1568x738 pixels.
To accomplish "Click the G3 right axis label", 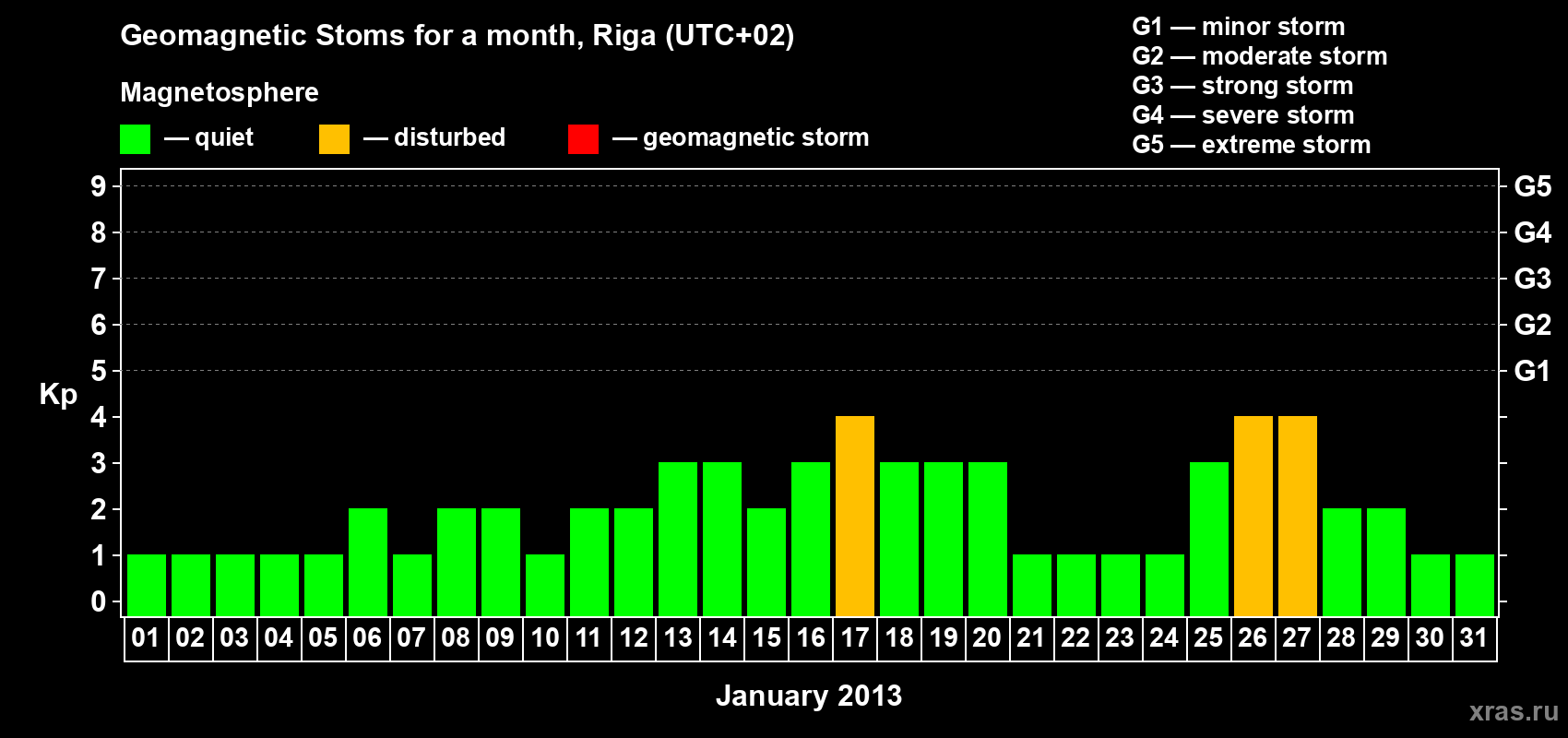I will (x=1533, y=279).
